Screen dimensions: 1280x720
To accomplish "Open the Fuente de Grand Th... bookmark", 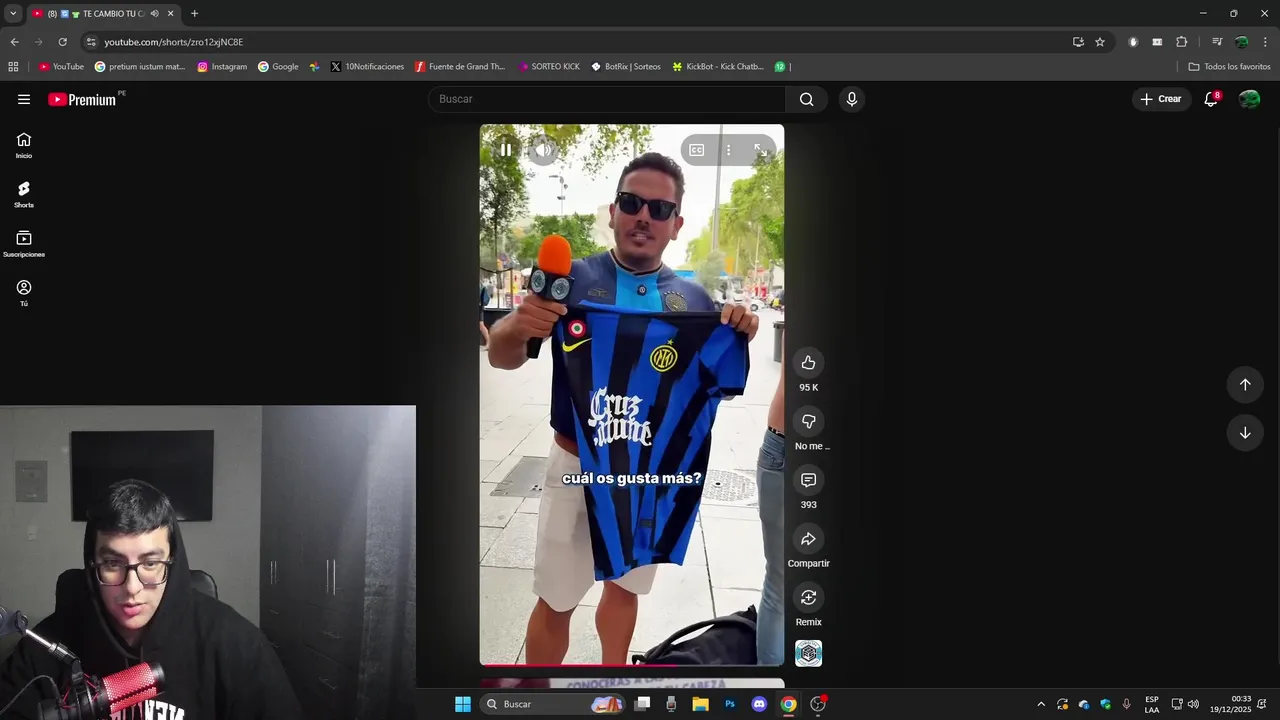I will pos(460,67).
